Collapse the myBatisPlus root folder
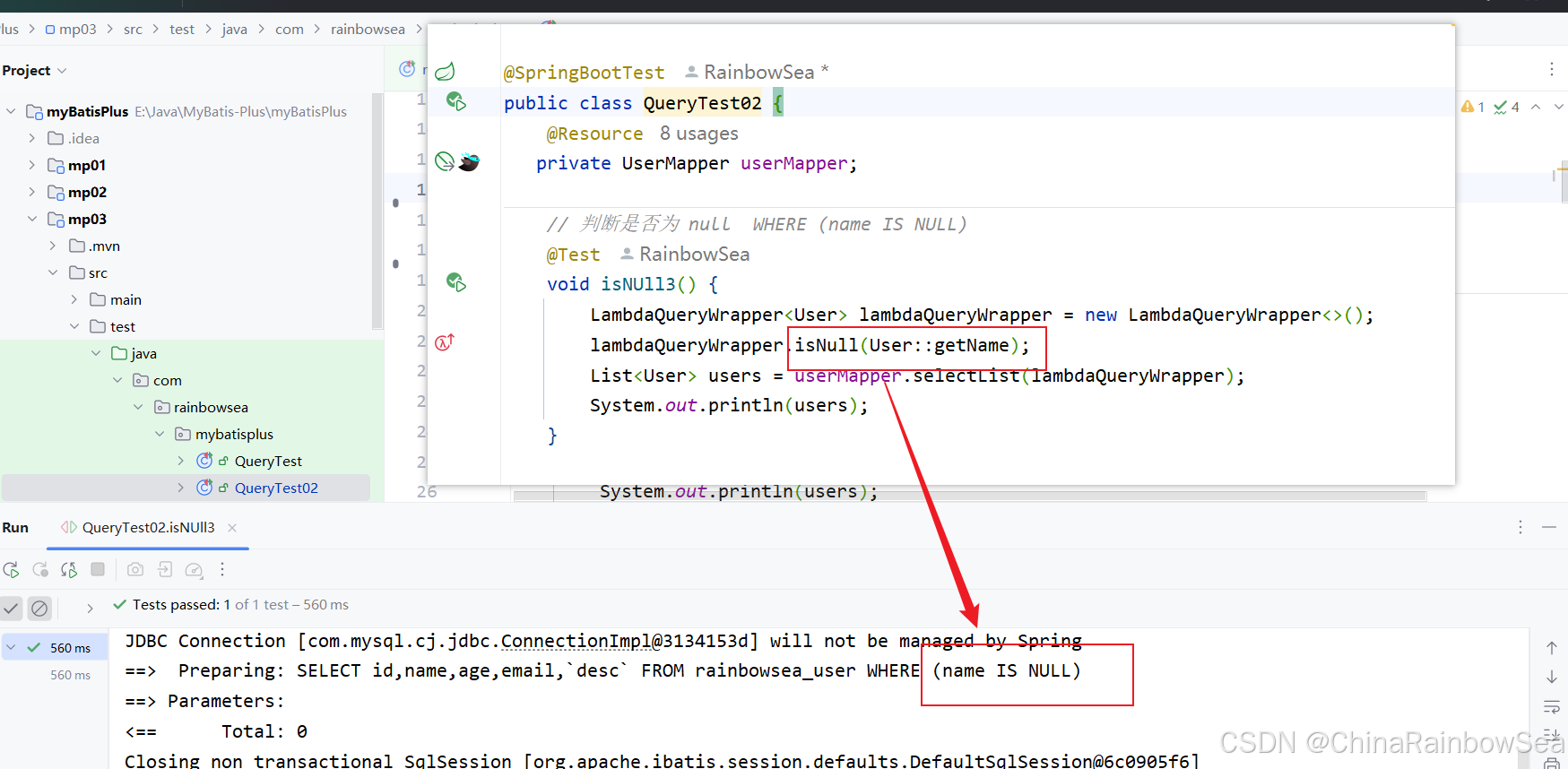This screenshot has width=1568, height=769. click(x=11, y=111)
